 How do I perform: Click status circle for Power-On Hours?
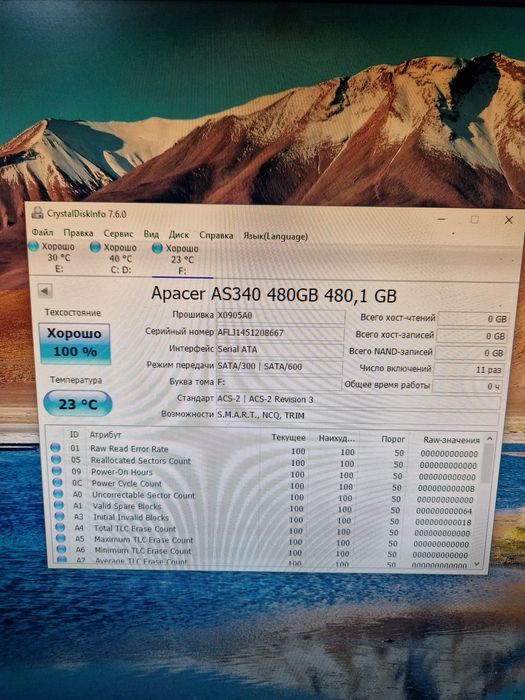57,471
